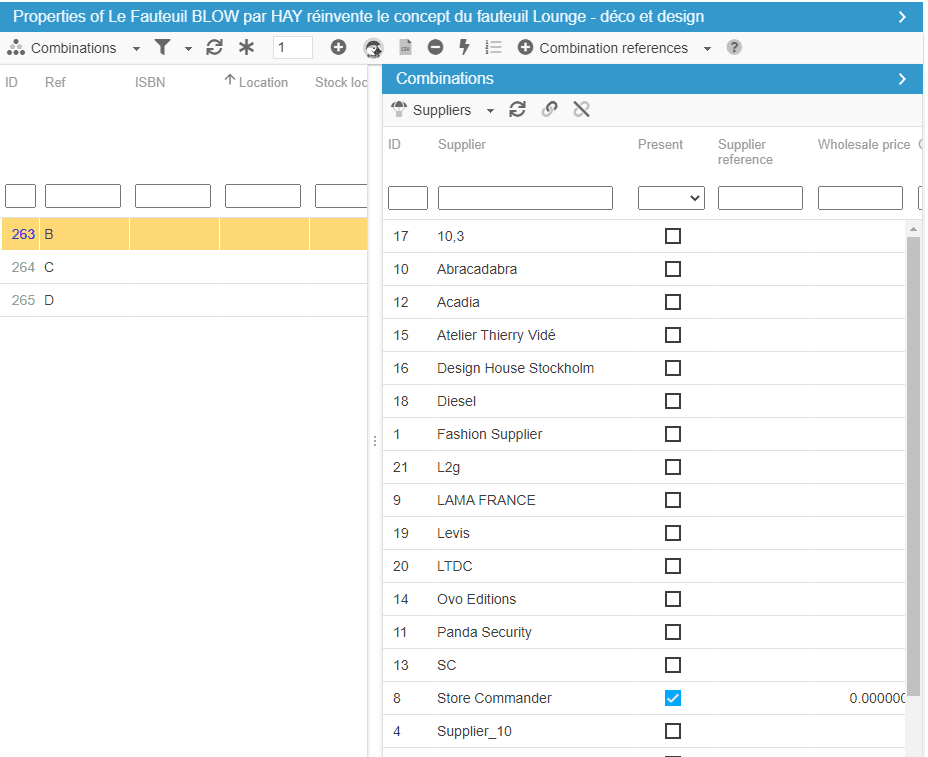Click the link chain icon in Suppliers toolbar
The image size is (928, 757).
point(549,110)
